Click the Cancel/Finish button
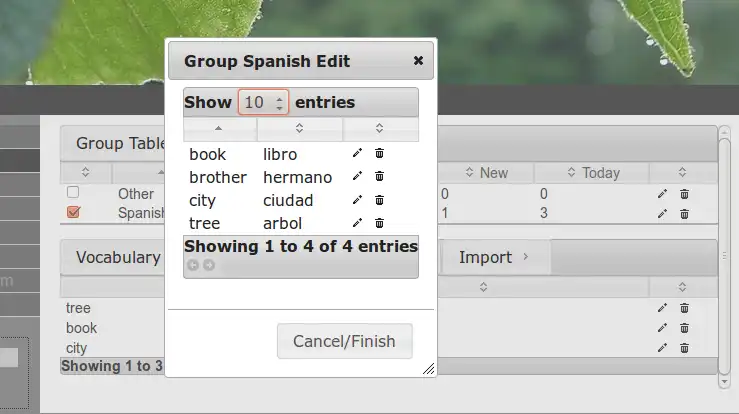This screenshot has width=739, height=414. click(x=344, y=341)
